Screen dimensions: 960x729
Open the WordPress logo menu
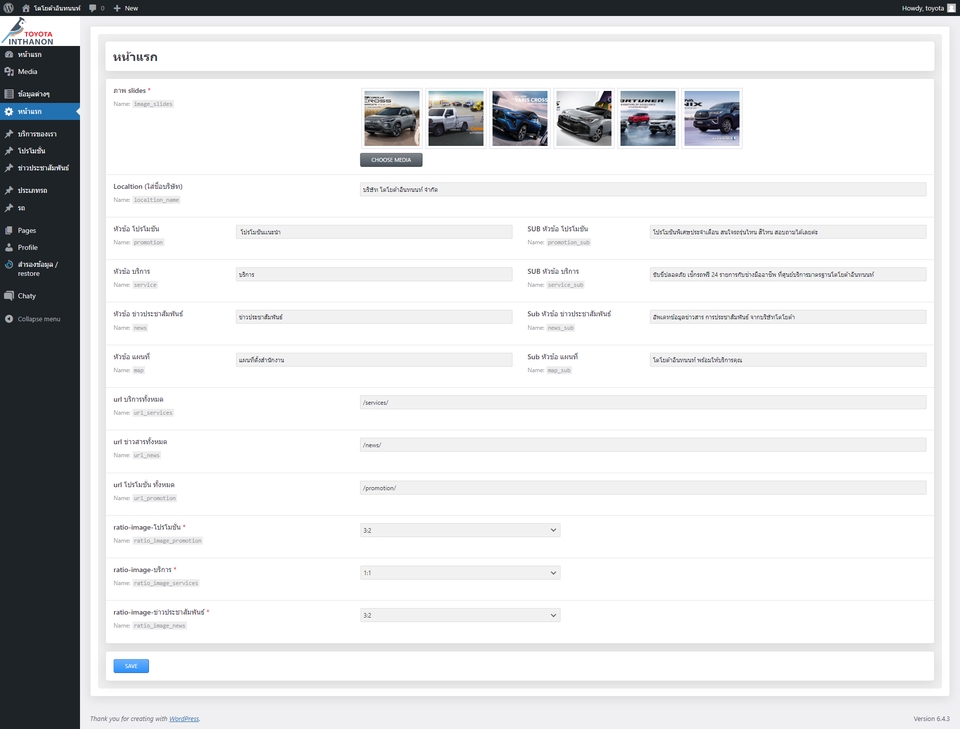coord(9,8)
